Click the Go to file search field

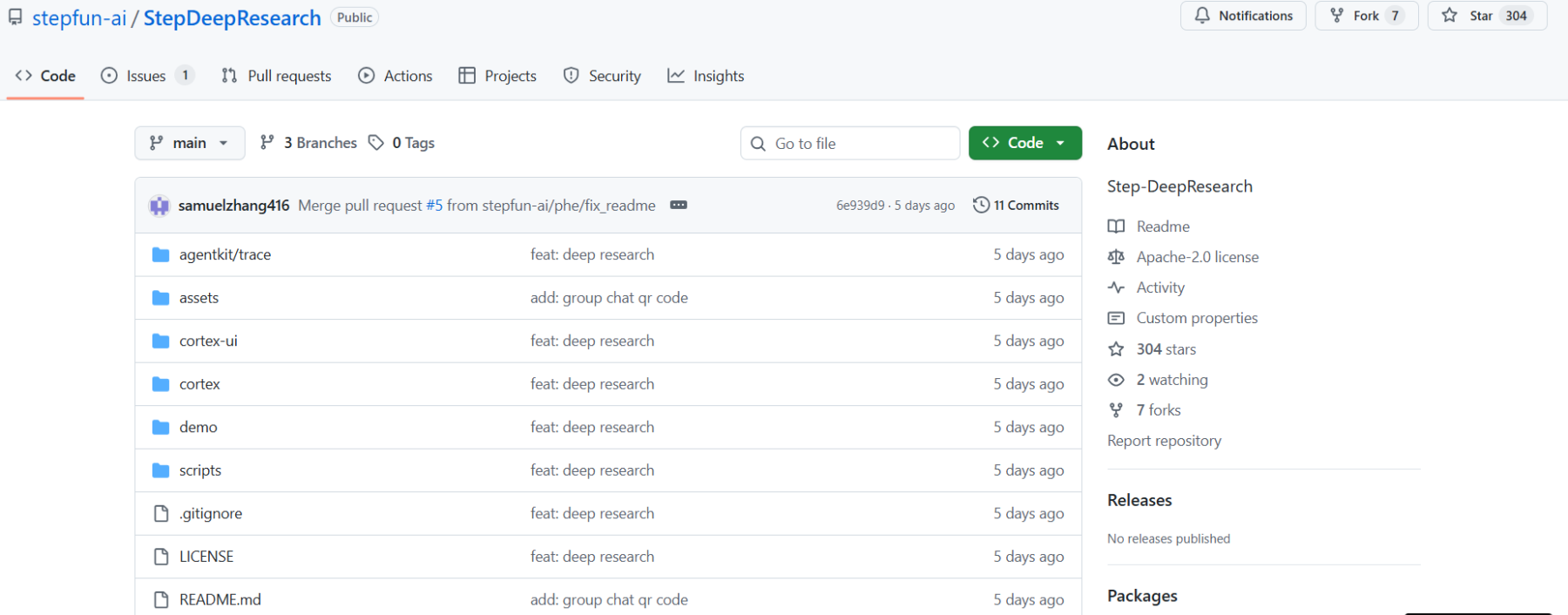860,144
